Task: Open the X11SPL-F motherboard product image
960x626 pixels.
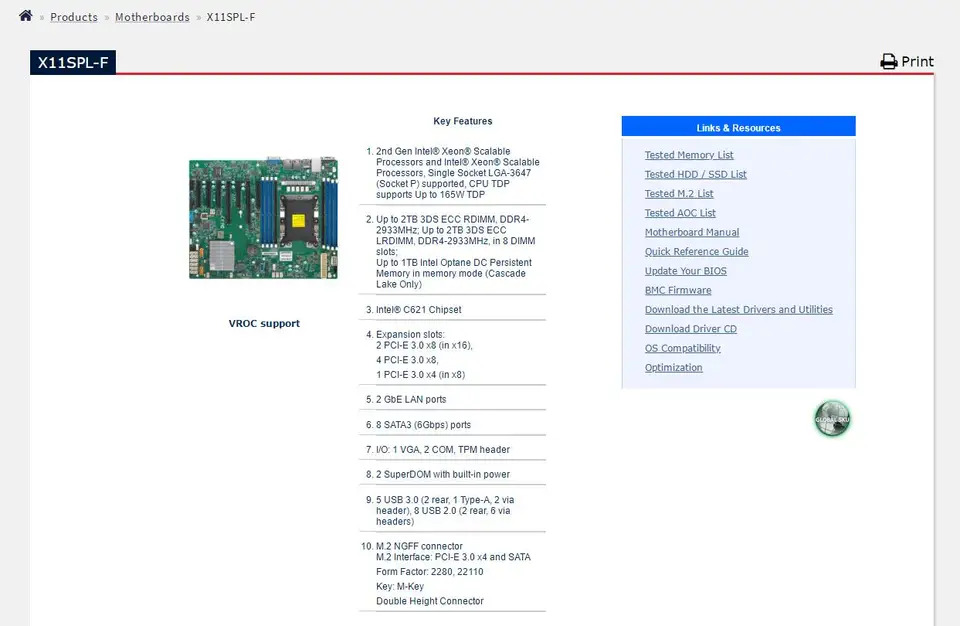Action: tap(263, 218)
